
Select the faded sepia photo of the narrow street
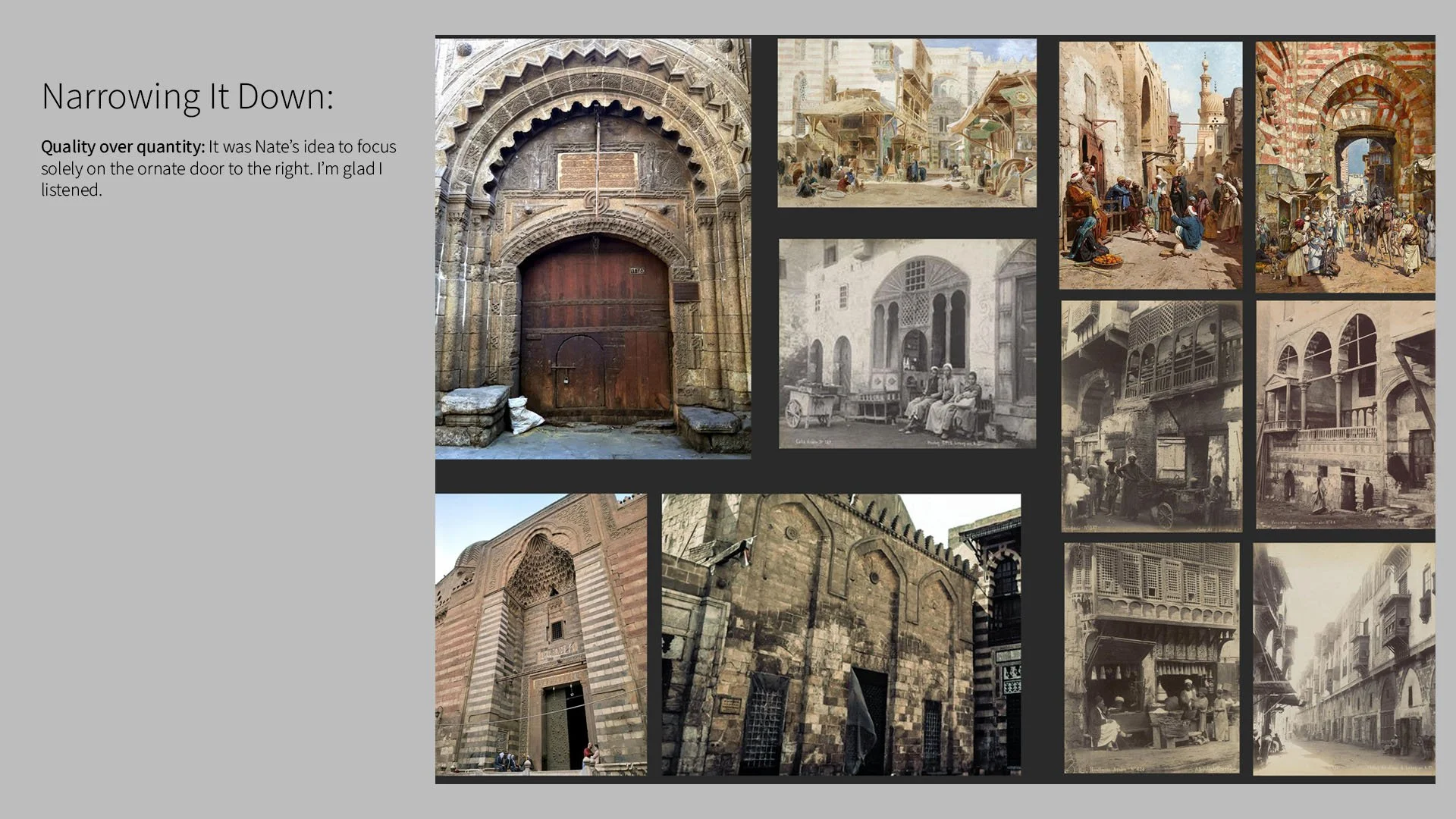1344,659
